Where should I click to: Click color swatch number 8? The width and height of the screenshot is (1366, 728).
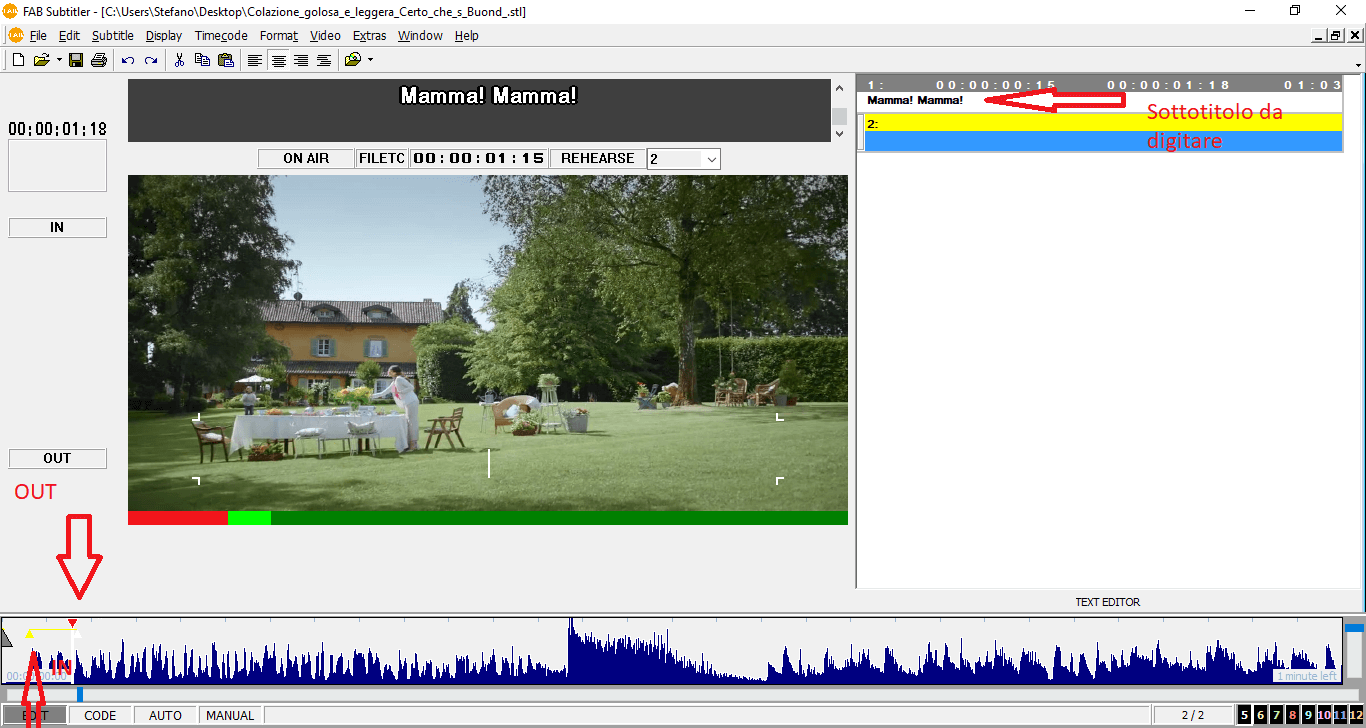[x=1292, y=715]
